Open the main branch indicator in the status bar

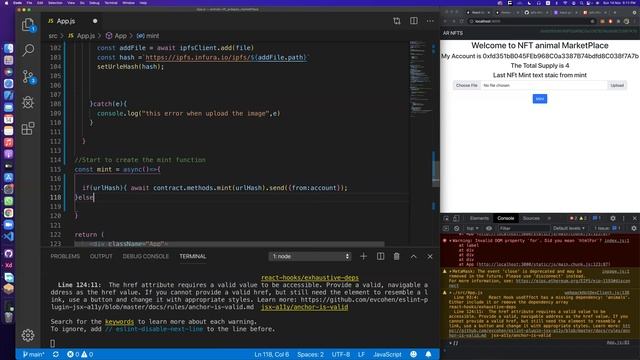coord(33,354)
